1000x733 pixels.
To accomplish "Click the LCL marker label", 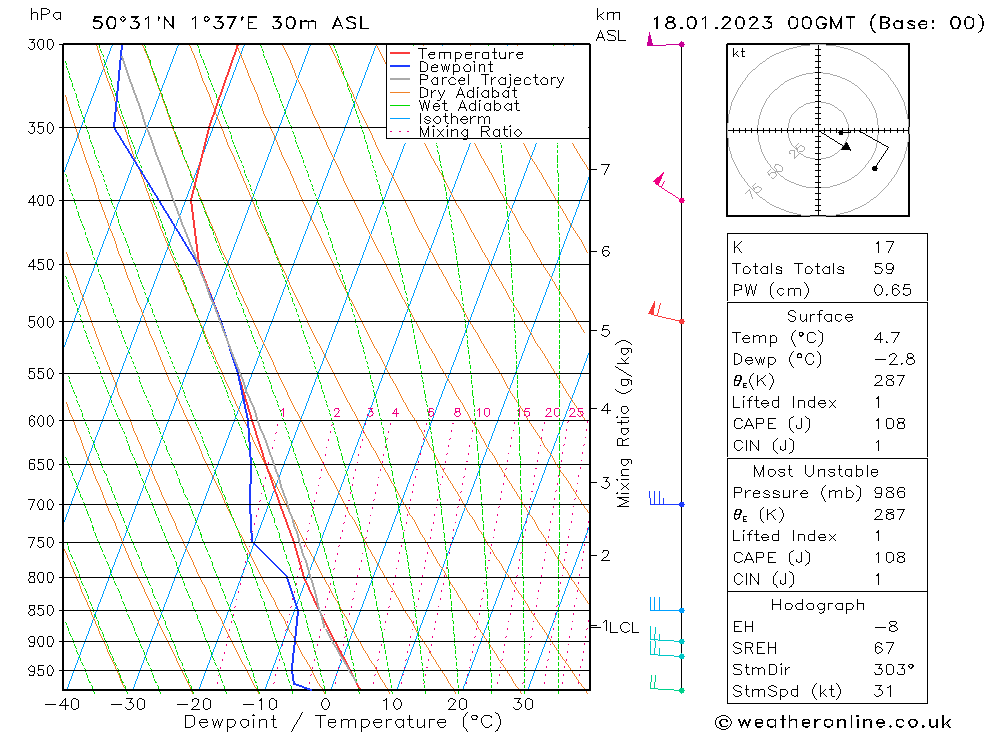I will point(624,628).
